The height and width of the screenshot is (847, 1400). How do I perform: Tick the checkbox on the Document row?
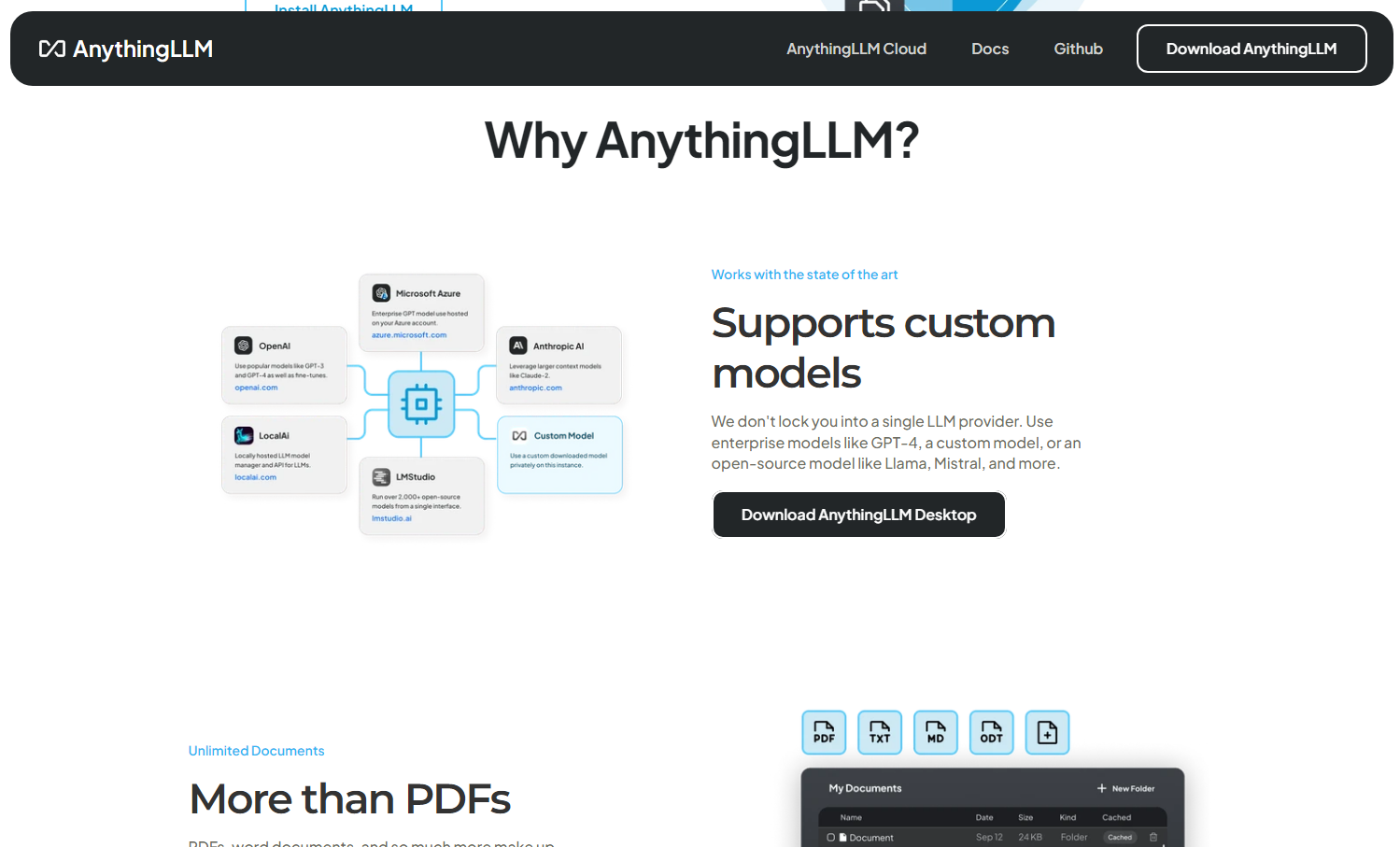pos(830,838)
